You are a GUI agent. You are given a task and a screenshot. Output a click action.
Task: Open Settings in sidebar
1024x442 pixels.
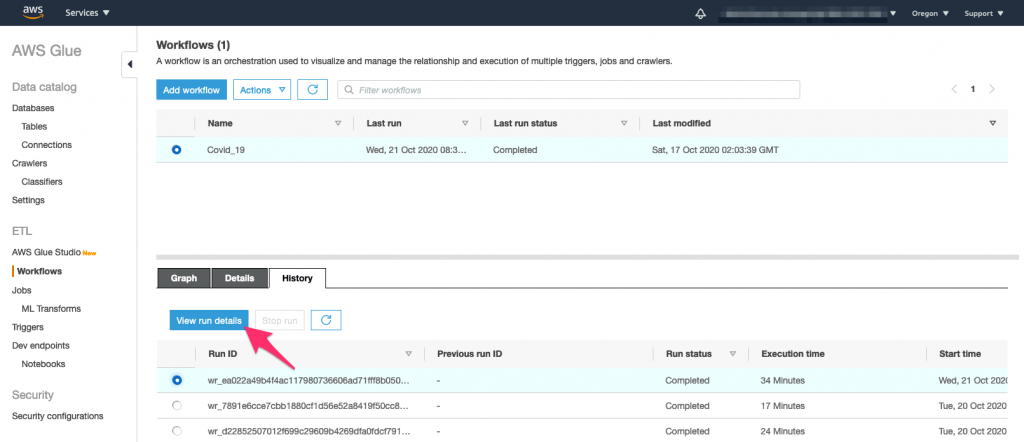click(x=29, y=200)
